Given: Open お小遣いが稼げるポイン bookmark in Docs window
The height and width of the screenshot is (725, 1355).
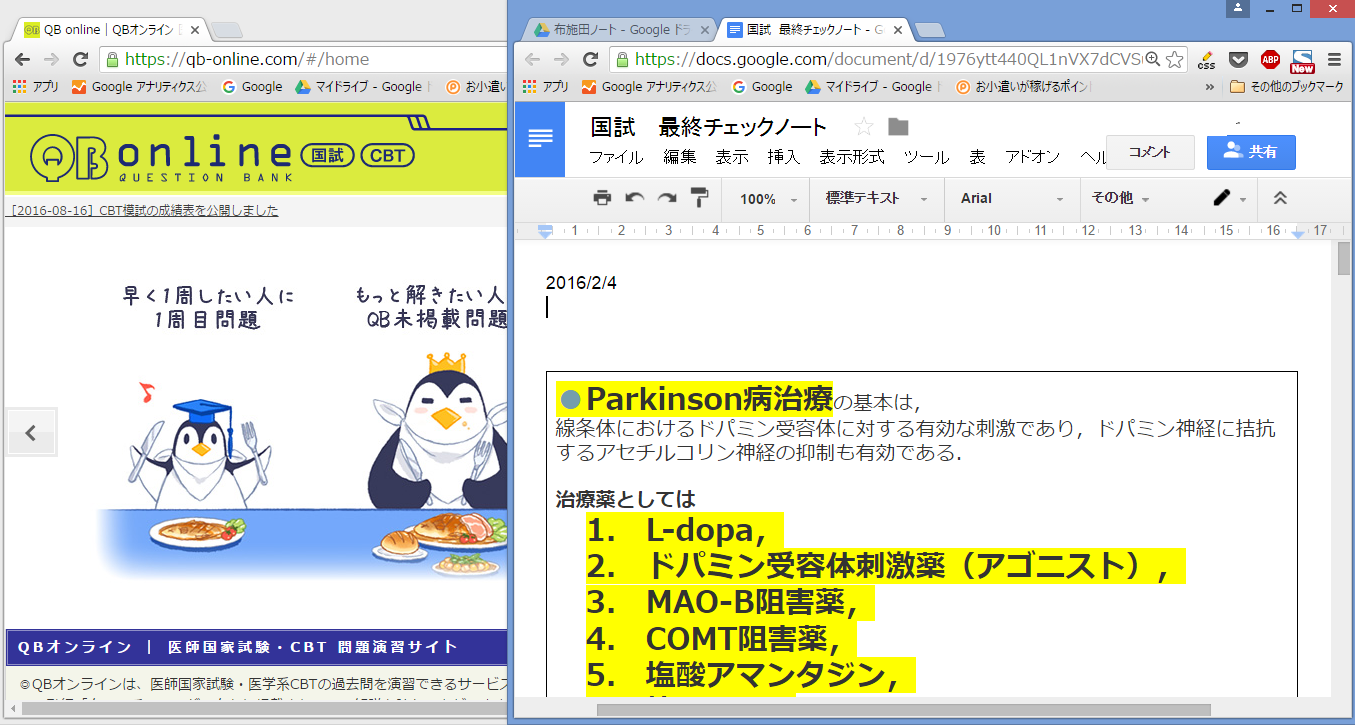Looking at the screenshot, I should [1023, 87].
